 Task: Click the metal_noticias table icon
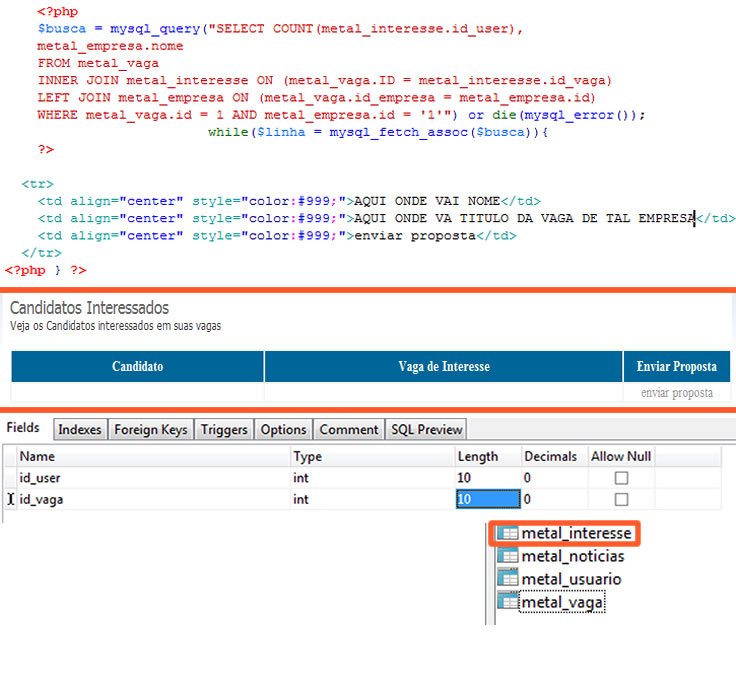[x=508, y=556]
